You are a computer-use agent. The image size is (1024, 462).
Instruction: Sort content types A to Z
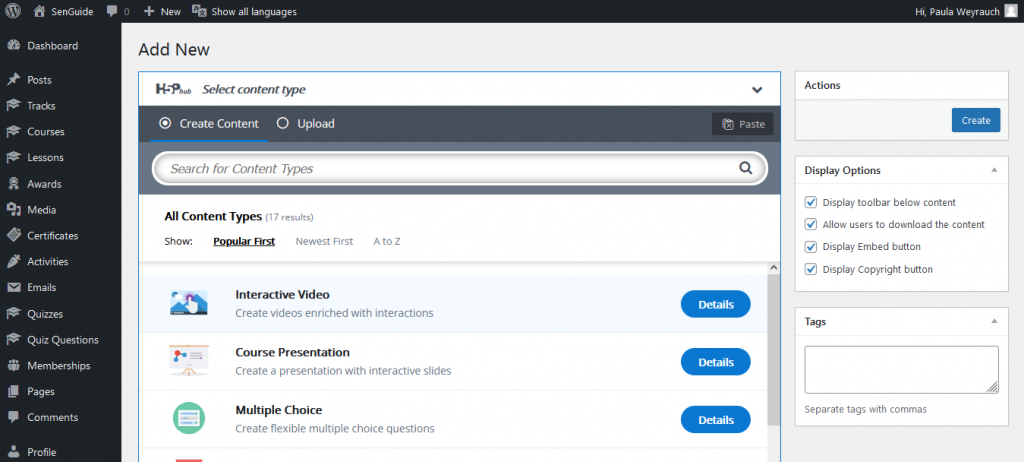pyautogui.click(x=387, y=241)
